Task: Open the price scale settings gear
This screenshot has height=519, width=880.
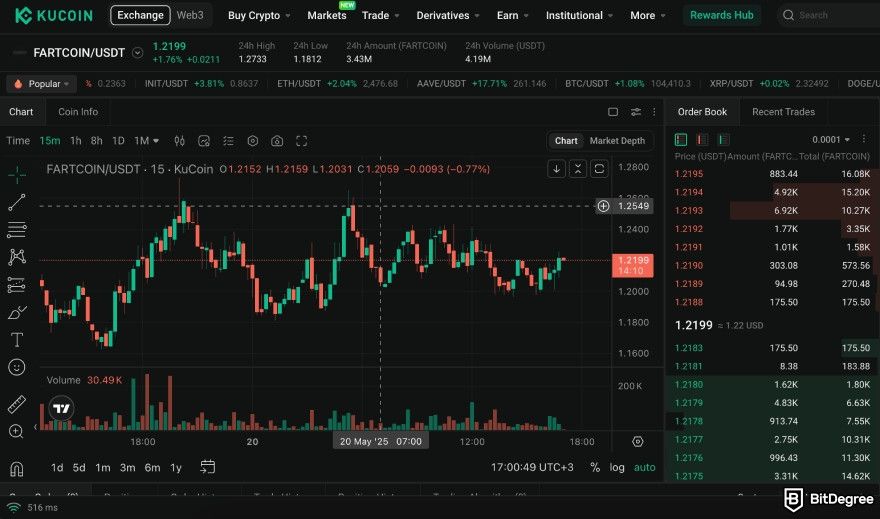Action: tap(638, 442)
